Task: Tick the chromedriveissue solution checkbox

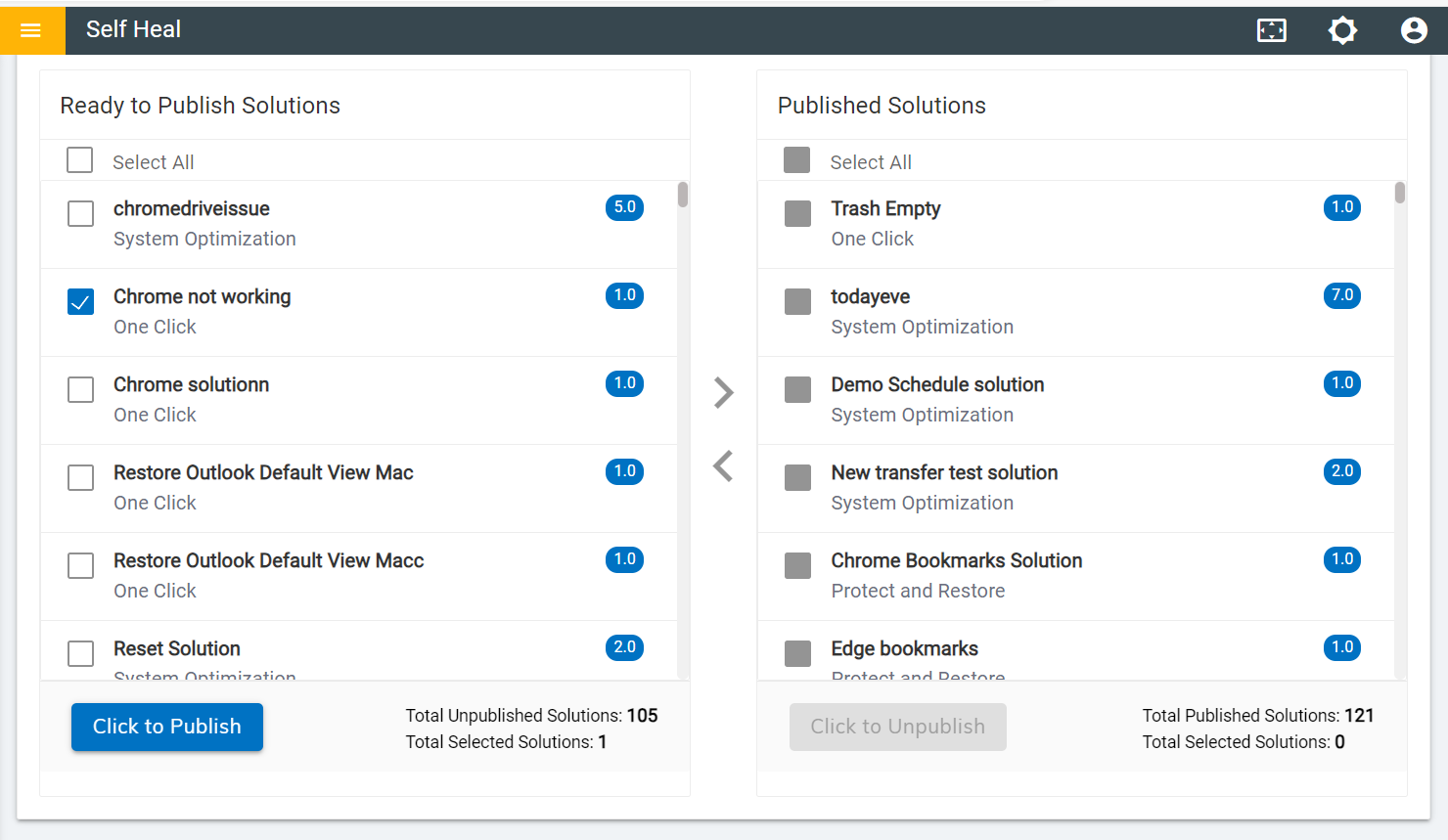Action: [x=81, y=214]
